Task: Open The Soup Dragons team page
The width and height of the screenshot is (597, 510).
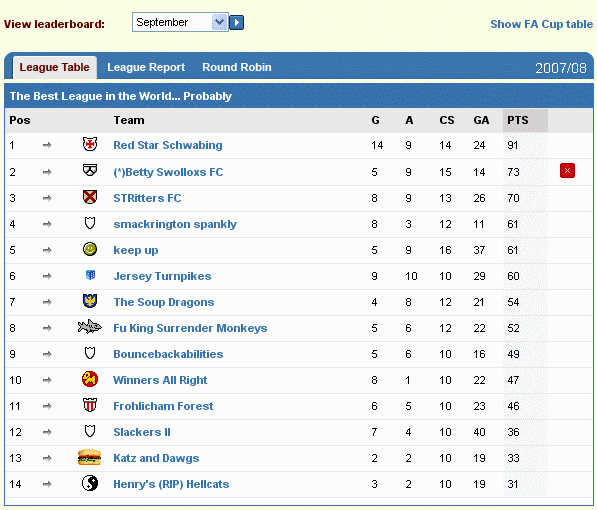Action: 164,302
